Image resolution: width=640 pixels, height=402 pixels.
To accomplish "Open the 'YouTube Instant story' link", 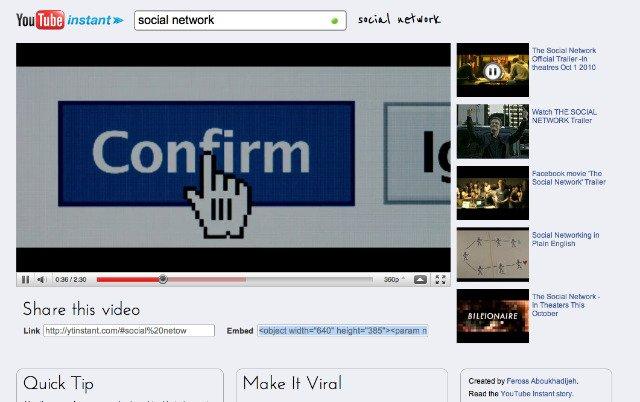I will point(536,393).
